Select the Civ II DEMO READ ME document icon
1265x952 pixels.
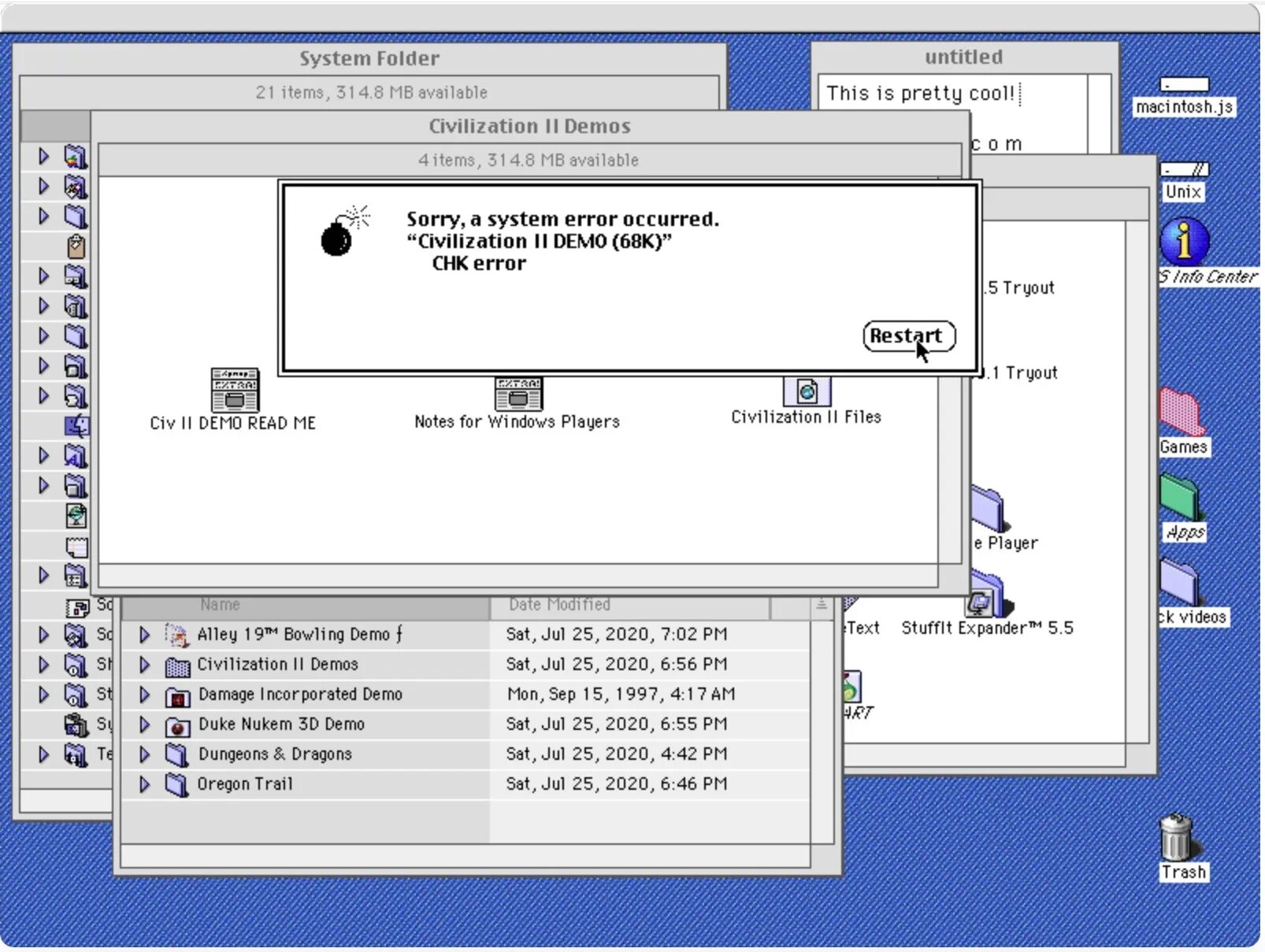coord(234,390)
